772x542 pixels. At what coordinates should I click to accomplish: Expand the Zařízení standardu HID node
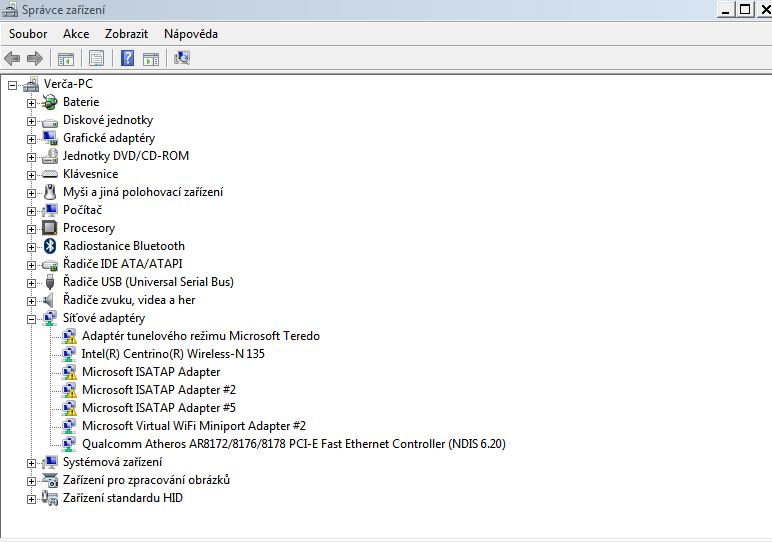[x=32, y=499]
